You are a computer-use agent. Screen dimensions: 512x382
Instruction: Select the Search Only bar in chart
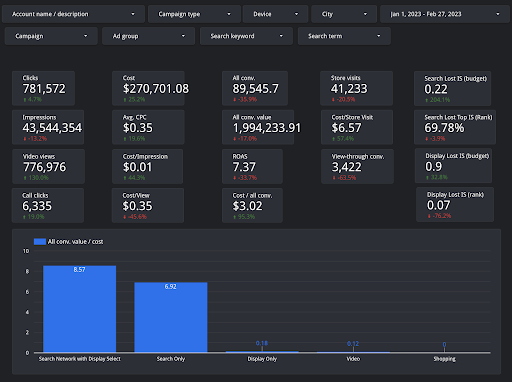point(171,317)
